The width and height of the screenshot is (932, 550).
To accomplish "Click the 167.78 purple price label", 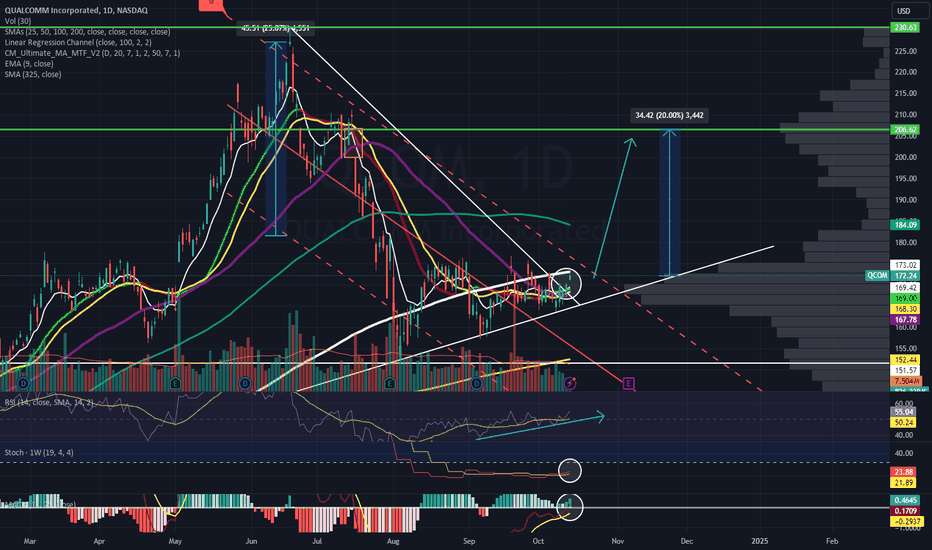I will (905, 319).
